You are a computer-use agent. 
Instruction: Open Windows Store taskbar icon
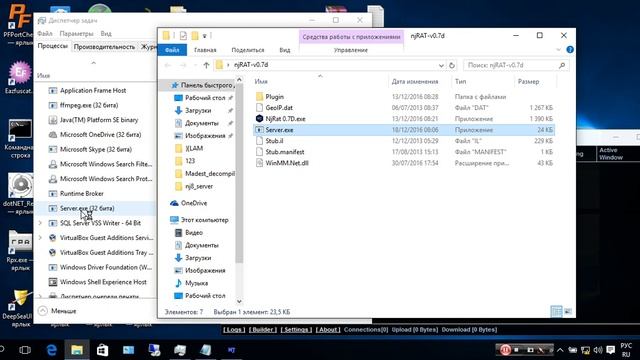click(102, 350)
